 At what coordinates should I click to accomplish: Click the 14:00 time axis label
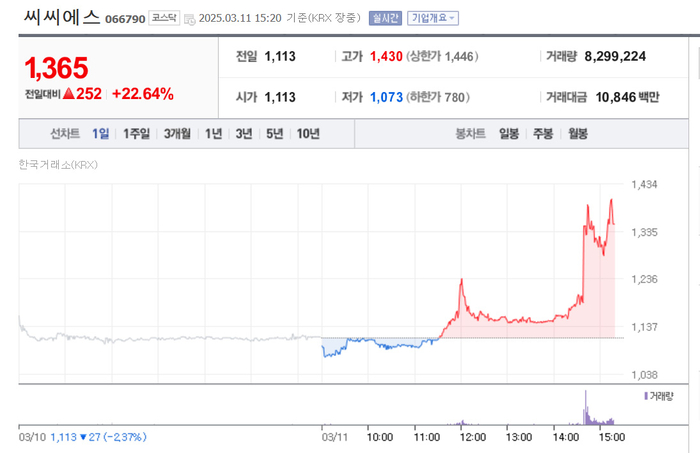[566, 437]
